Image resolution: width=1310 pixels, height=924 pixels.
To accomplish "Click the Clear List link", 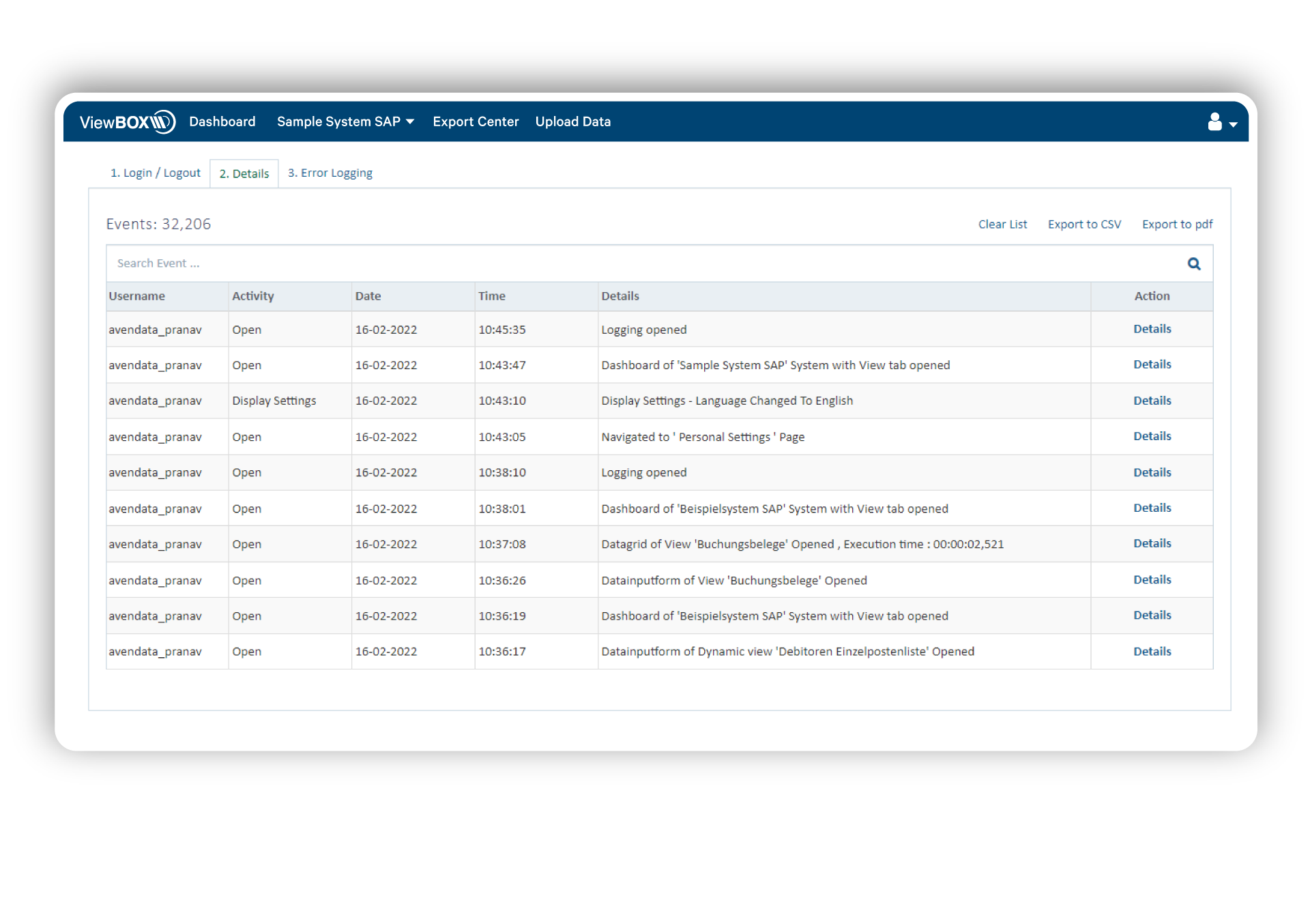I will [x=1002, y=225].
